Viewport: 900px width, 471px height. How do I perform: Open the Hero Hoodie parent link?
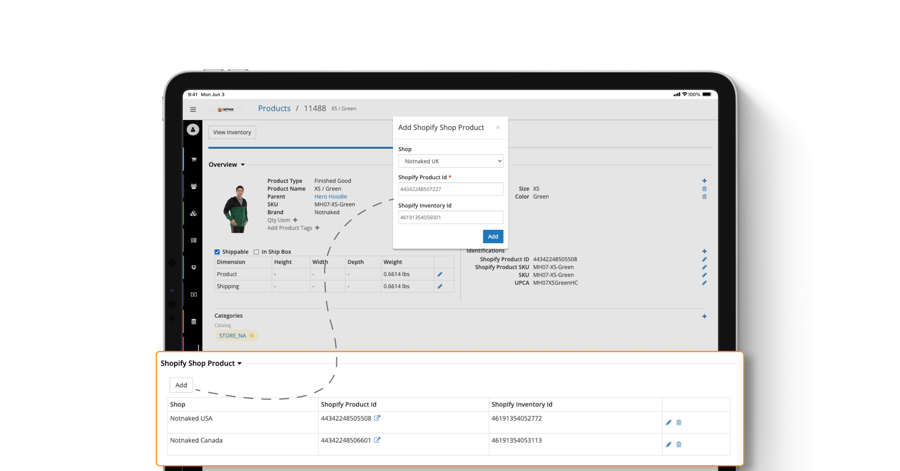330,197
